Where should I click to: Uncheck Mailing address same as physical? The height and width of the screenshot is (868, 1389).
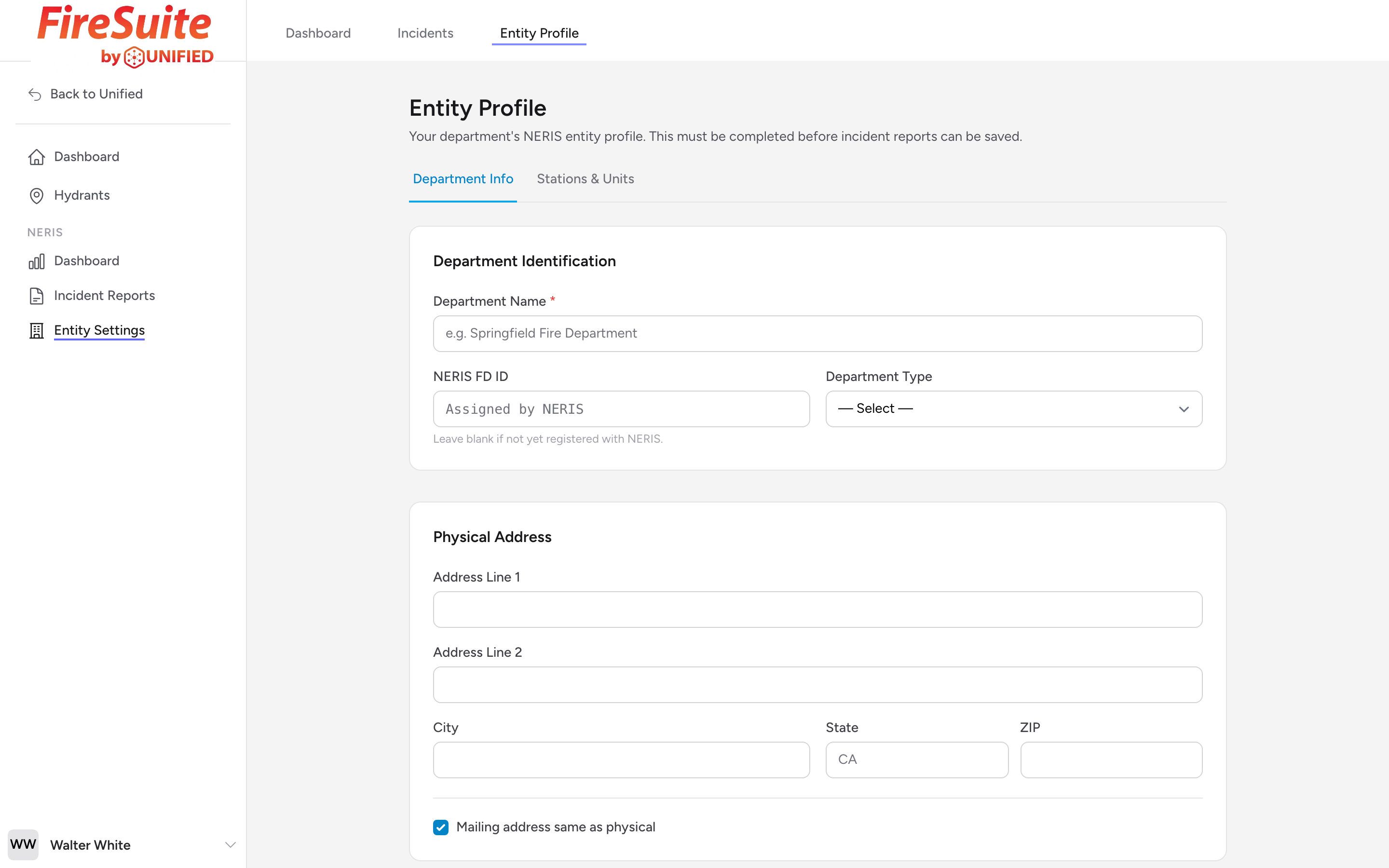pos(440,827)
